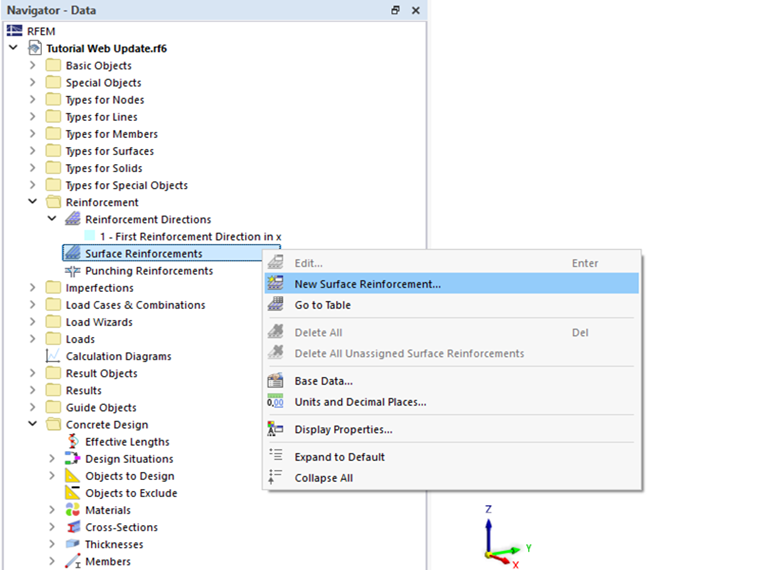The image size is (760, 570).
Task: Collapse the Reinforcement folder
Action: [x=32, y=202]
